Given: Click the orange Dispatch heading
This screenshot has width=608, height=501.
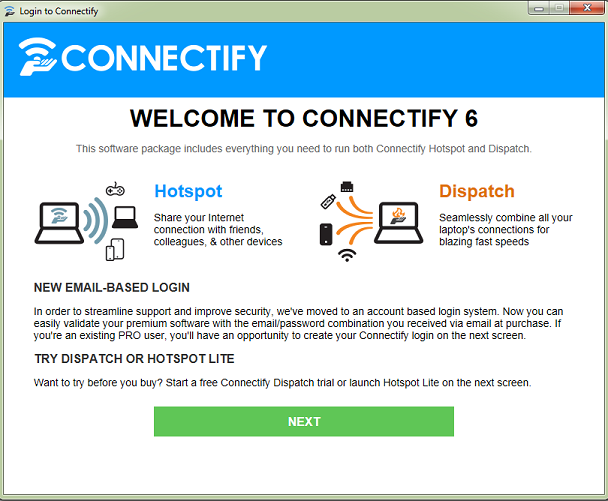Looking at the screenshot, I should point(477,191).
